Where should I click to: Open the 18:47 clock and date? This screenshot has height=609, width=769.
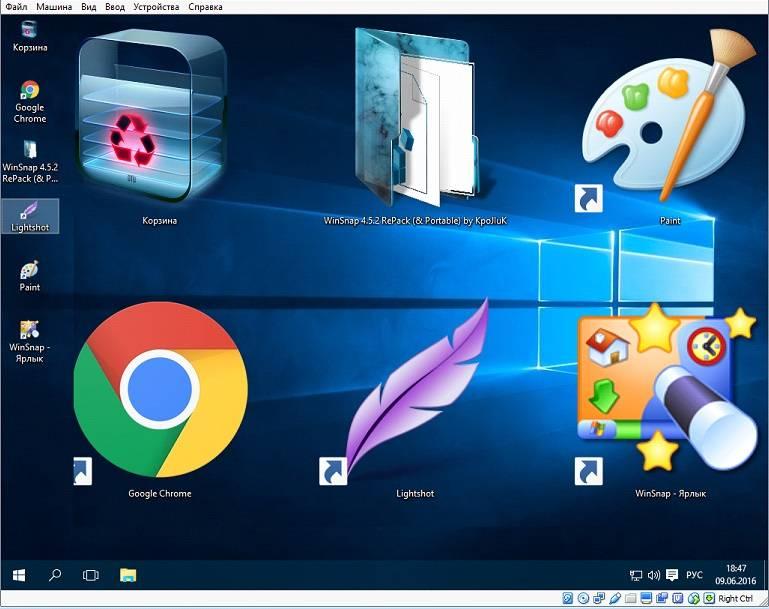pyautogui.click(x=736, y=575)
